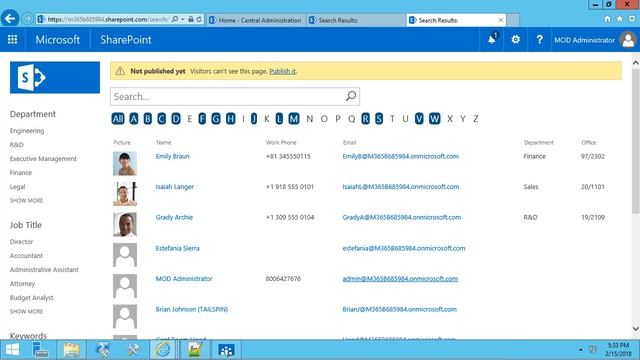Image resolution: width=640 pixels, height=360 pixels.
Task: Filter people by letter M
Action: click(x=294, y=118)
